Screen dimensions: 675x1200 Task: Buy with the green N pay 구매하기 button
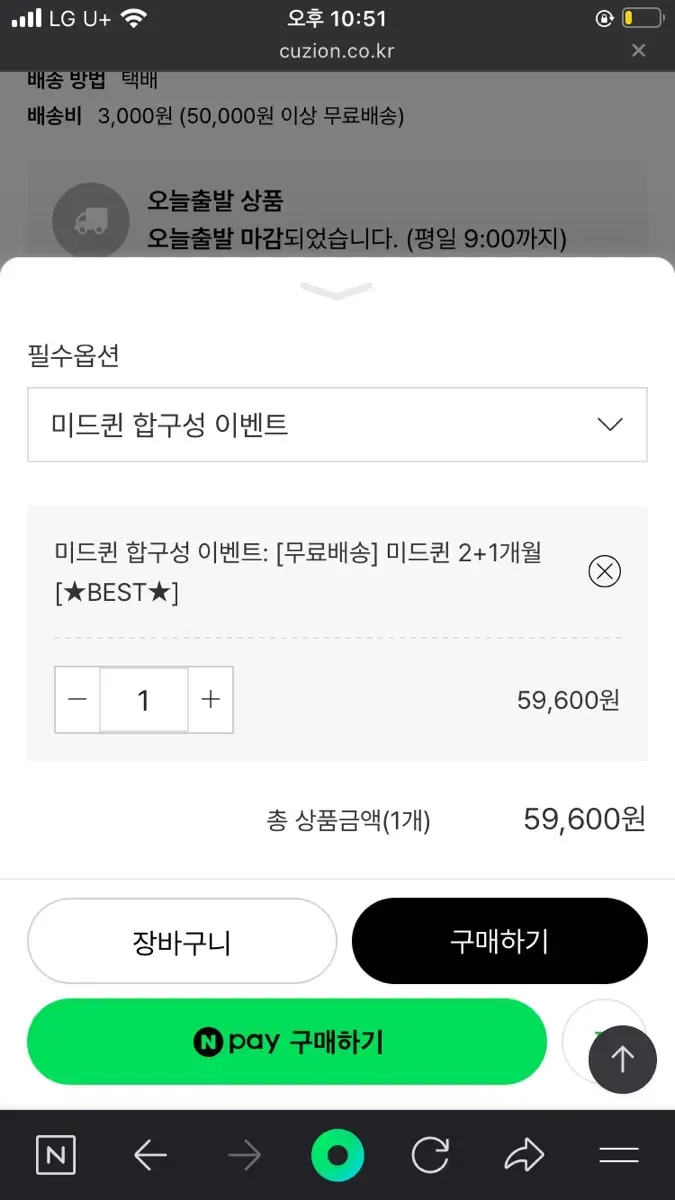(x=287, y=1042)
